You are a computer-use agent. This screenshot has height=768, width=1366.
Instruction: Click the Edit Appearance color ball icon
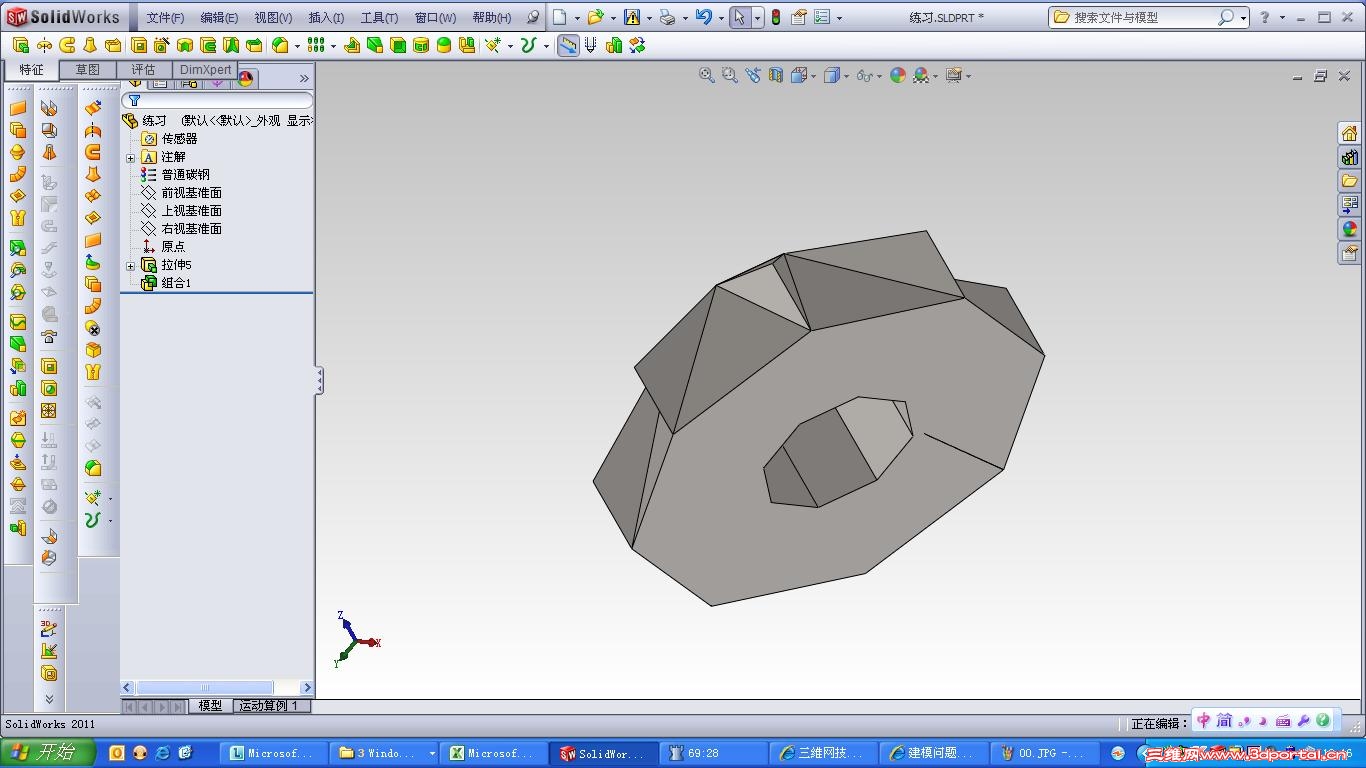click(898, 75)
